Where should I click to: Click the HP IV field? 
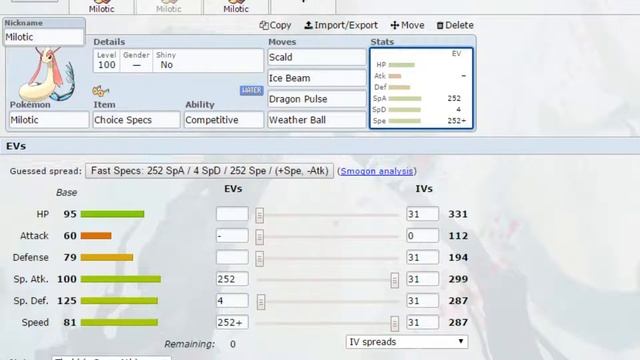click(422, 214)
